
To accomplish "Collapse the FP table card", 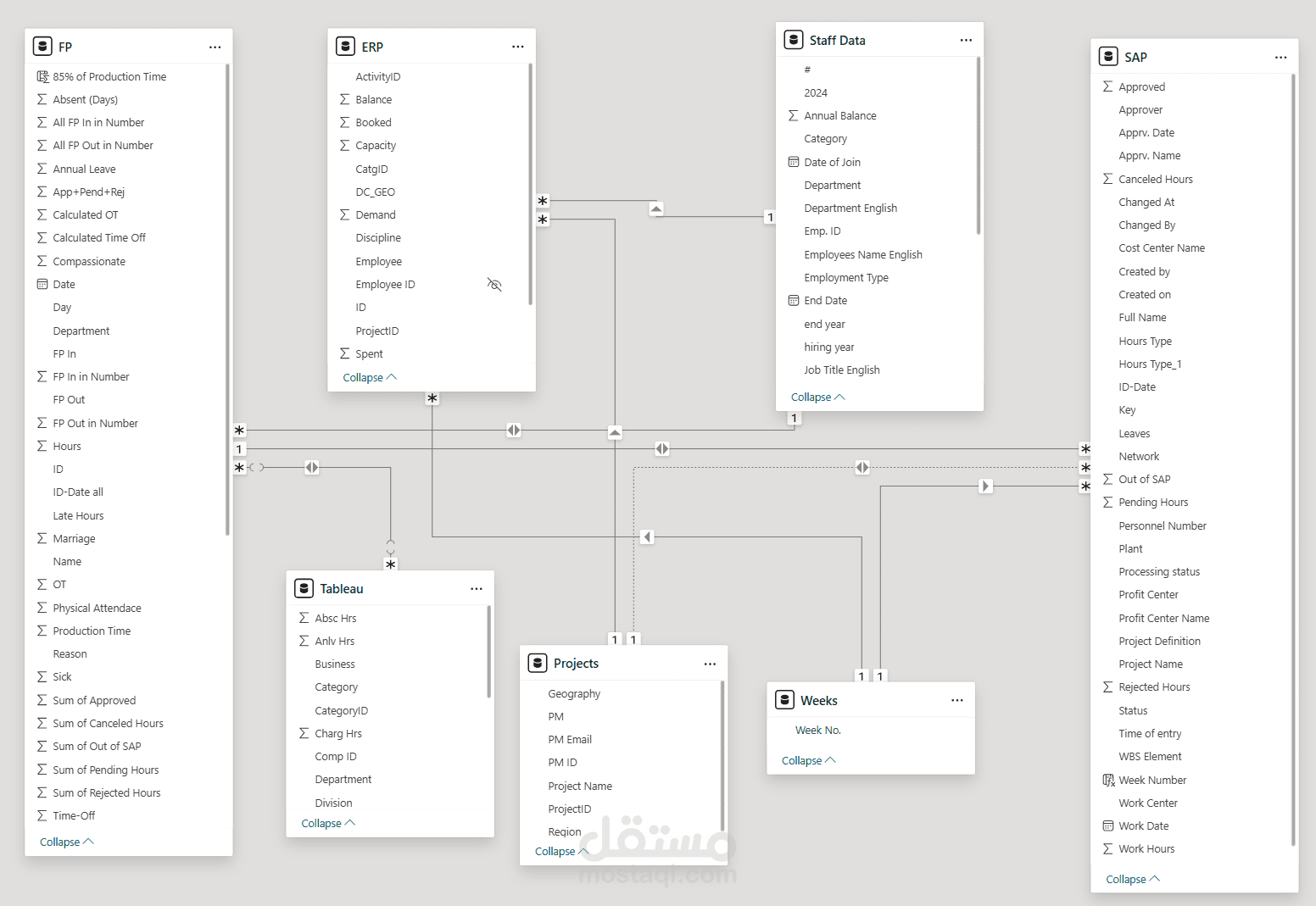I will pos(67,842).
